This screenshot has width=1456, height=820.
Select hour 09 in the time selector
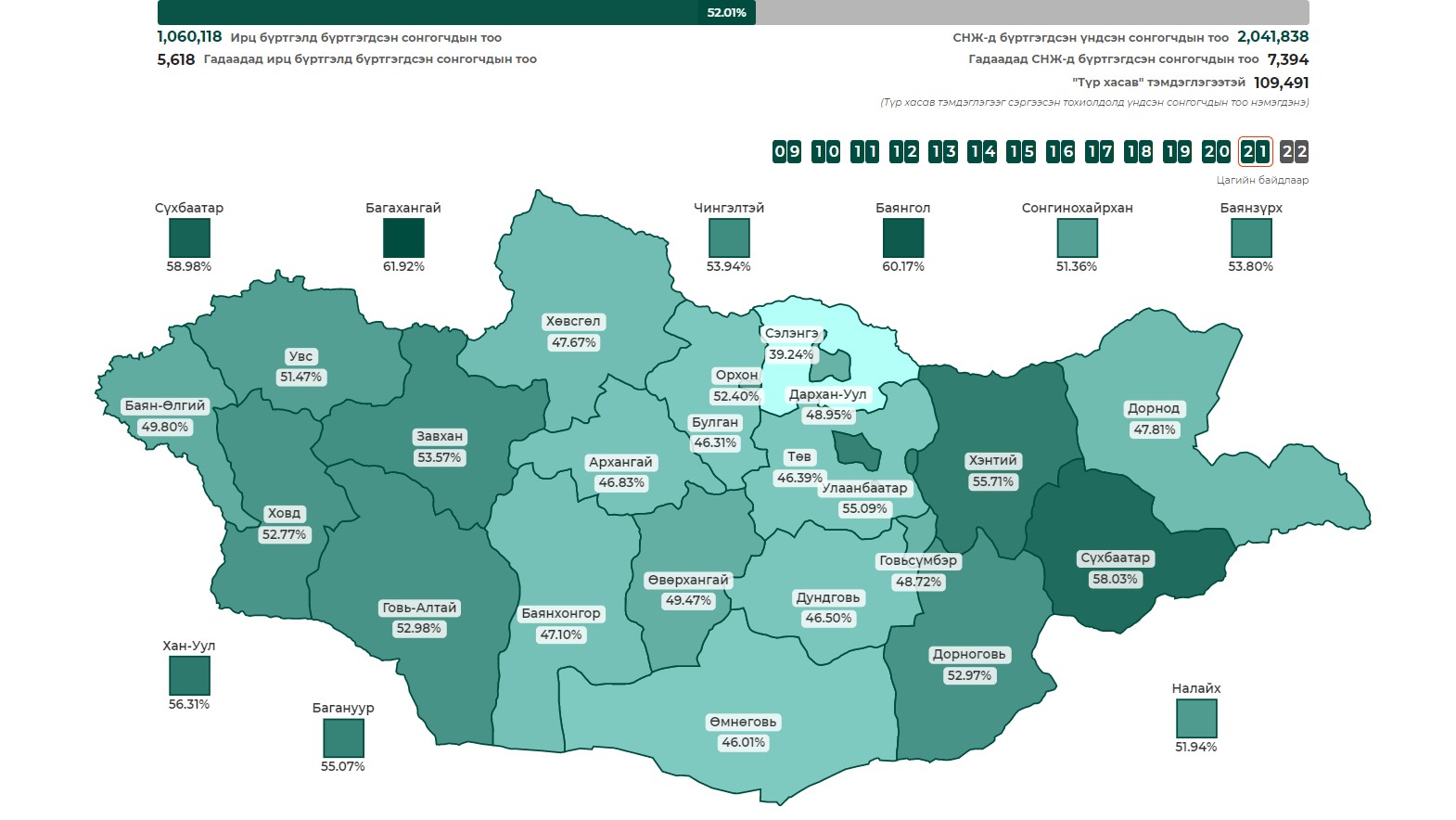(x=786, y=151)
